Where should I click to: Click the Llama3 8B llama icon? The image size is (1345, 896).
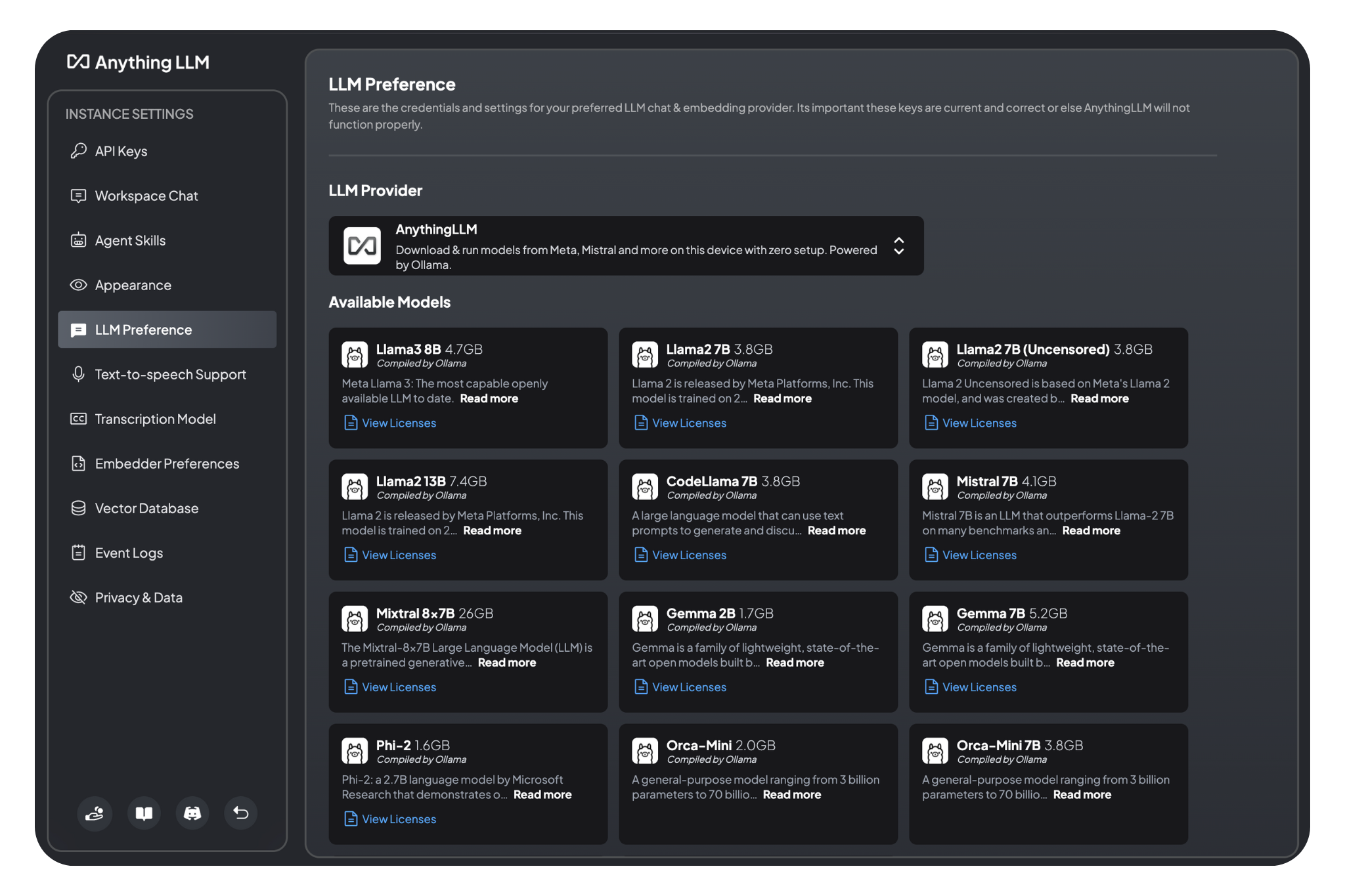click(355, 355)
